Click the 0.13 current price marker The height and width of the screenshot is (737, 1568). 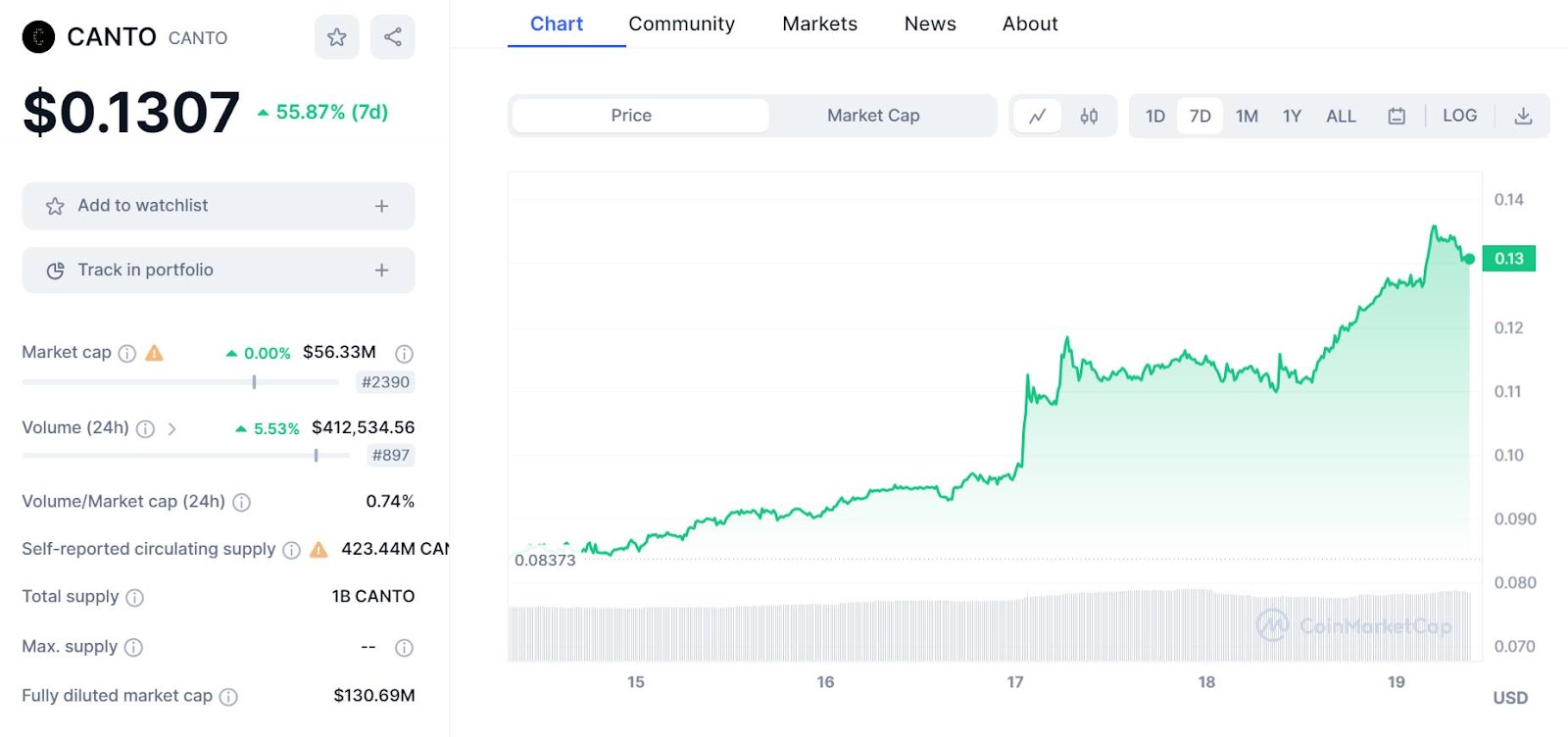tap(1509, 259)
